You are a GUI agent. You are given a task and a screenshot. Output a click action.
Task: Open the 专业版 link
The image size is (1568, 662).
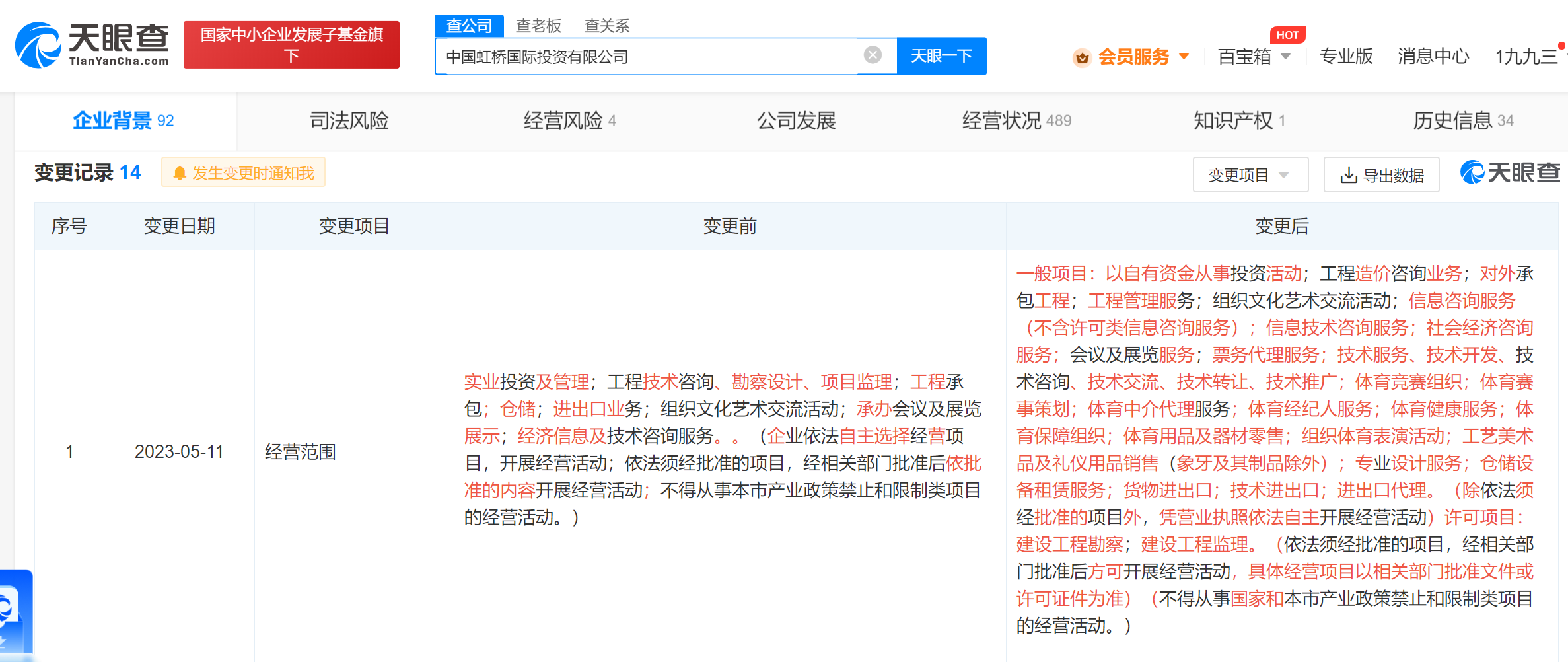pos(1346,57)
